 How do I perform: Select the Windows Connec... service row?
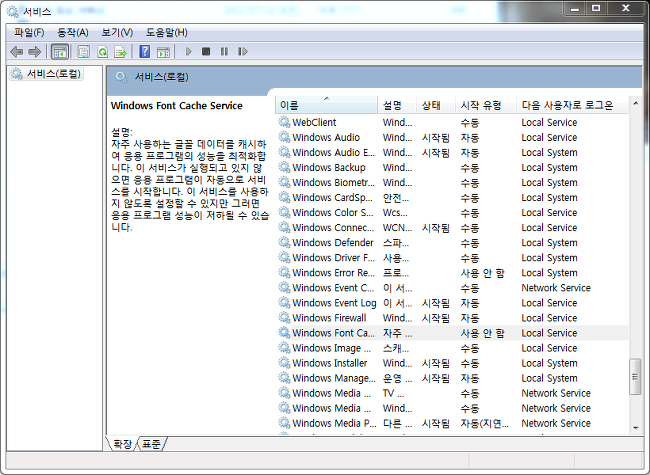click(452, 228)
